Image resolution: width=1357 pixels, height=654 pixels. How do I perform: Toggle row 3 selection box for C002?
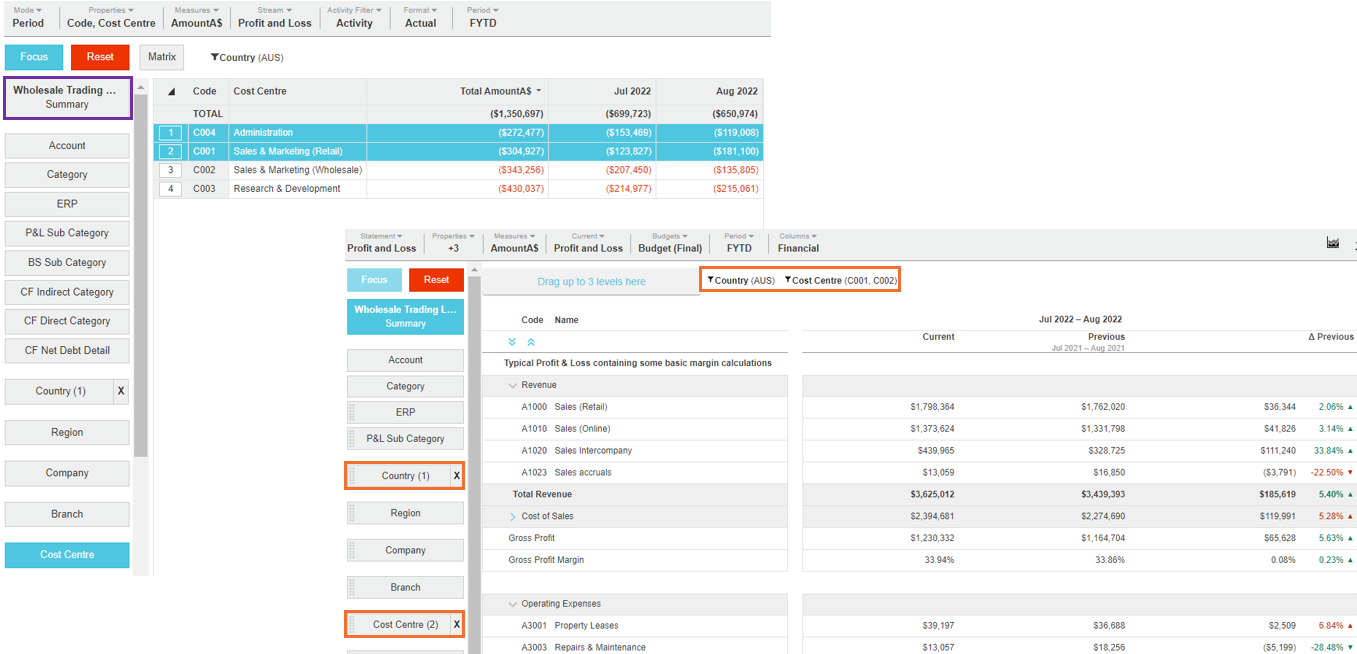(171, 170)
